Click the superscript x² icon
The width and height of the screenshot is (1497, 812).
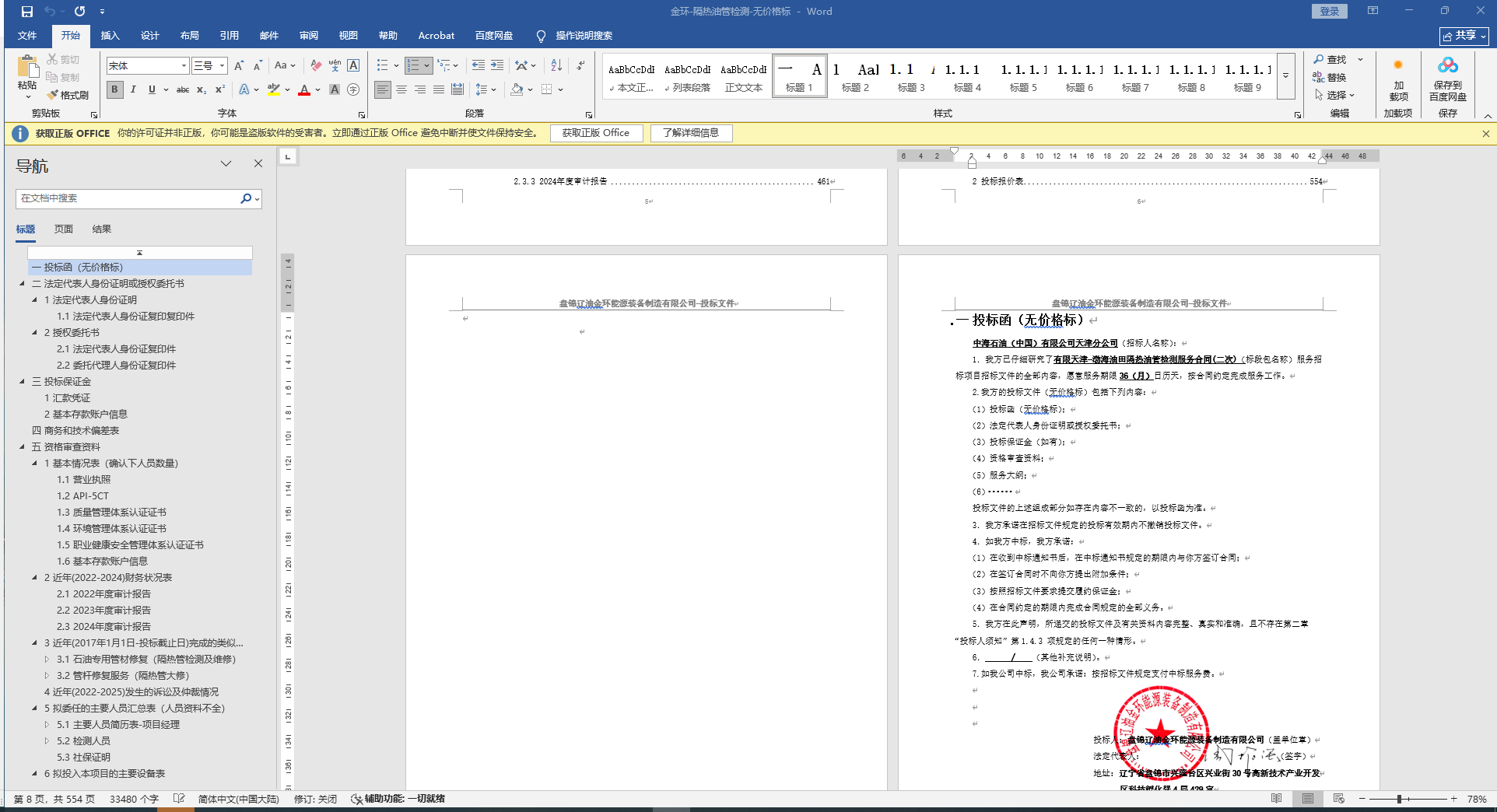tap(220, 89)
